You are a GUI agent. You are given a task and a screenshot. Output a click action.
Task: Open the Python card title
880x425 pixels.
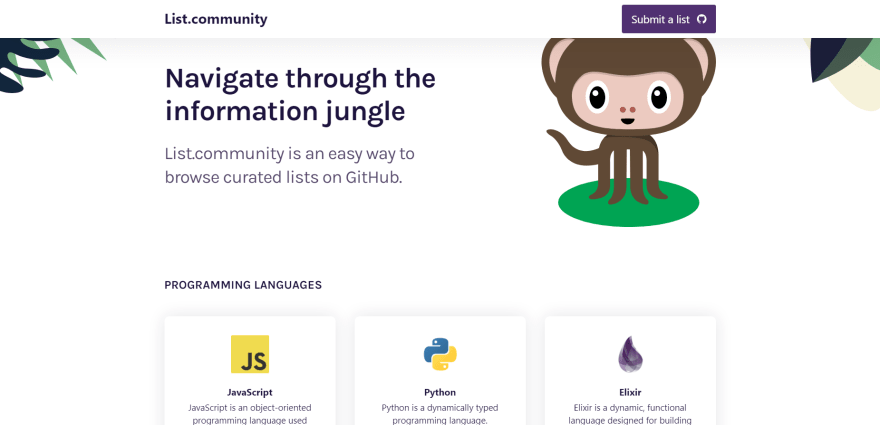(440, 392)
